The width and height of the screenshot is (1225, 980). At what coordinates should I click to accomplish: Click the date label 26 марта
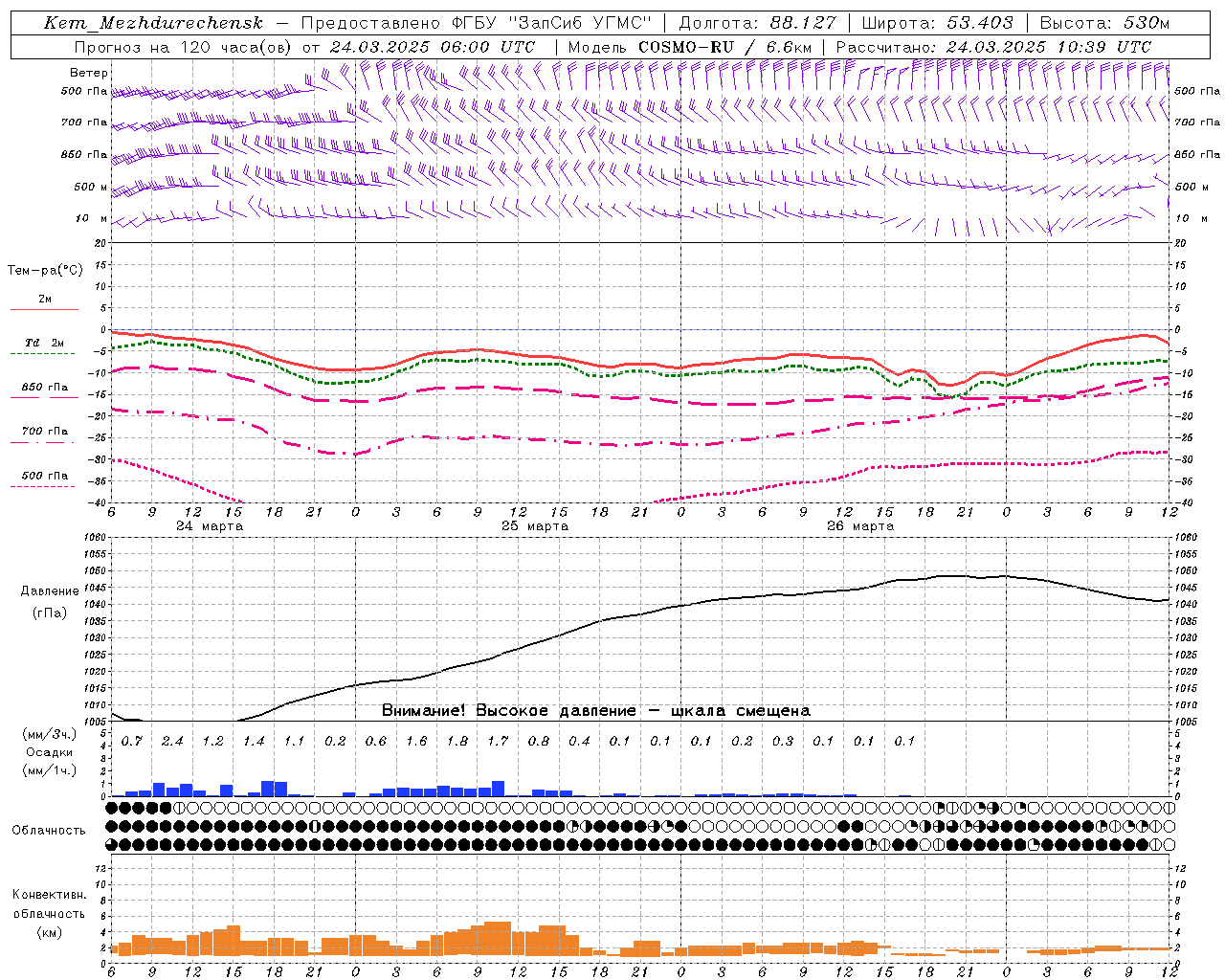tap(860, 526)
